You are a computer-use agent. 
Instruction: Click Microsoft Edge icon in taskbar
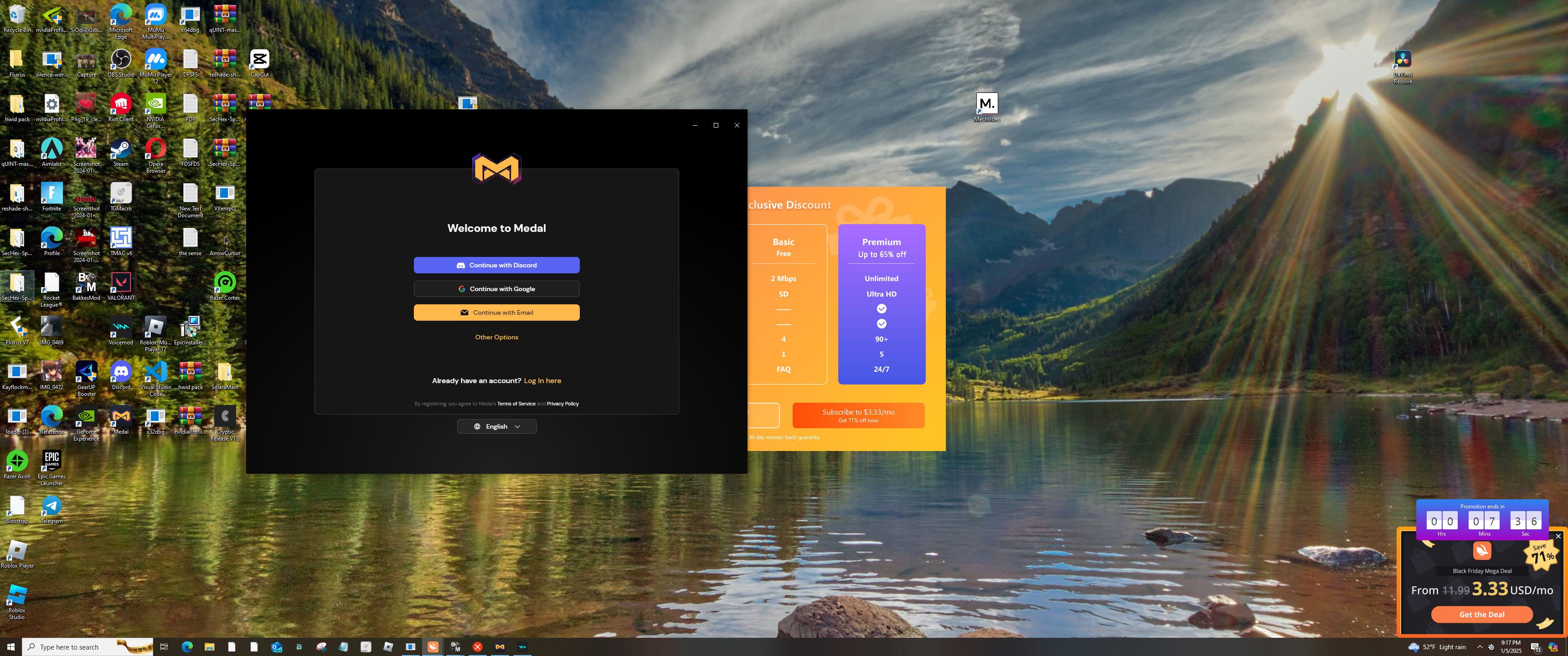coord(187,647)
